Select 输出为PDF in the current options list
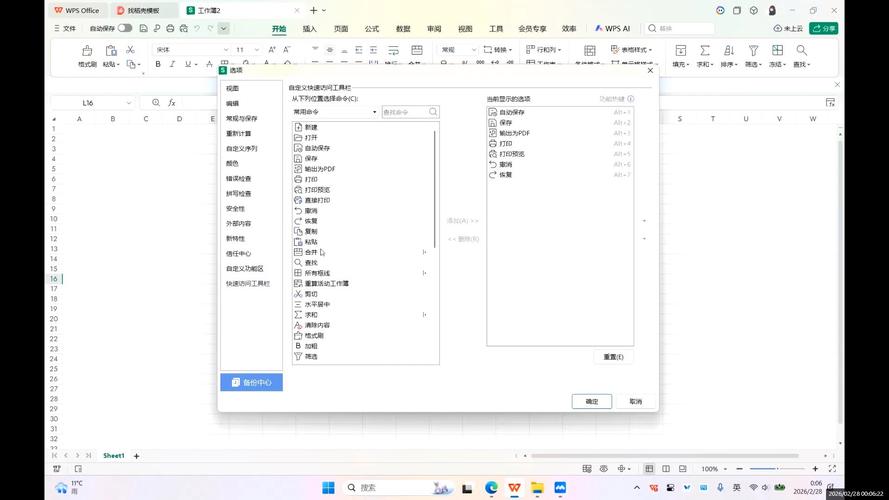The height and width of the screenshot is (500, 889). coord(560,133)
